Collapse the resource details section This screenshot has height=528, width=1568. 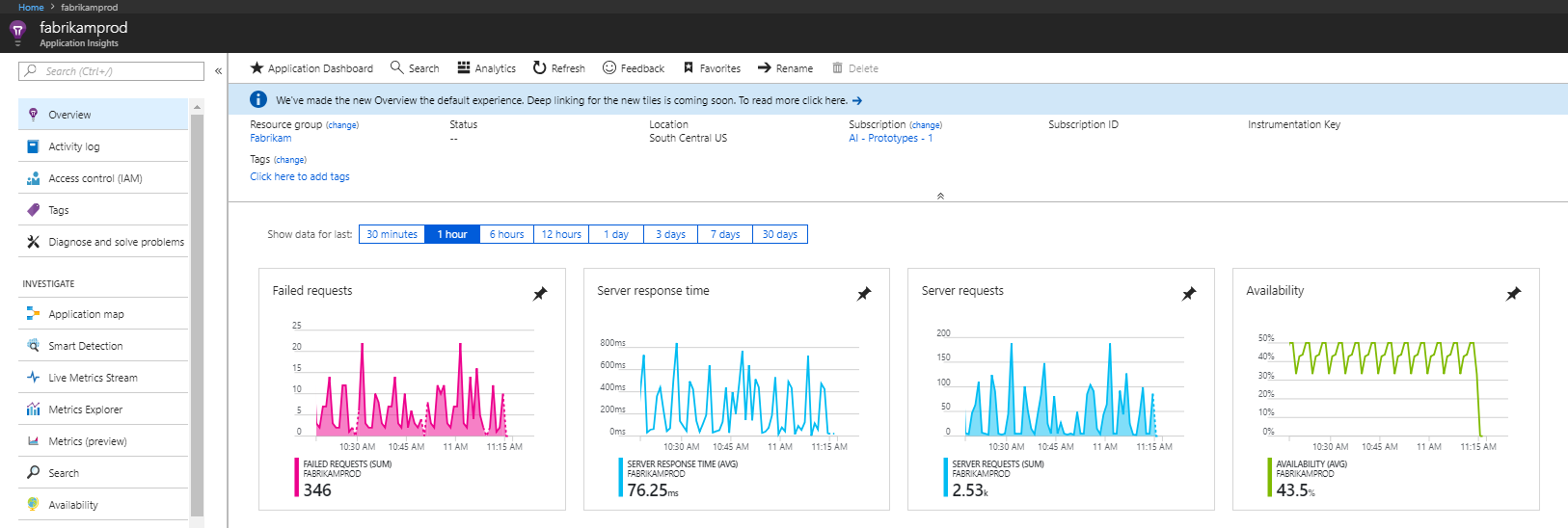(x=940, y=196)
